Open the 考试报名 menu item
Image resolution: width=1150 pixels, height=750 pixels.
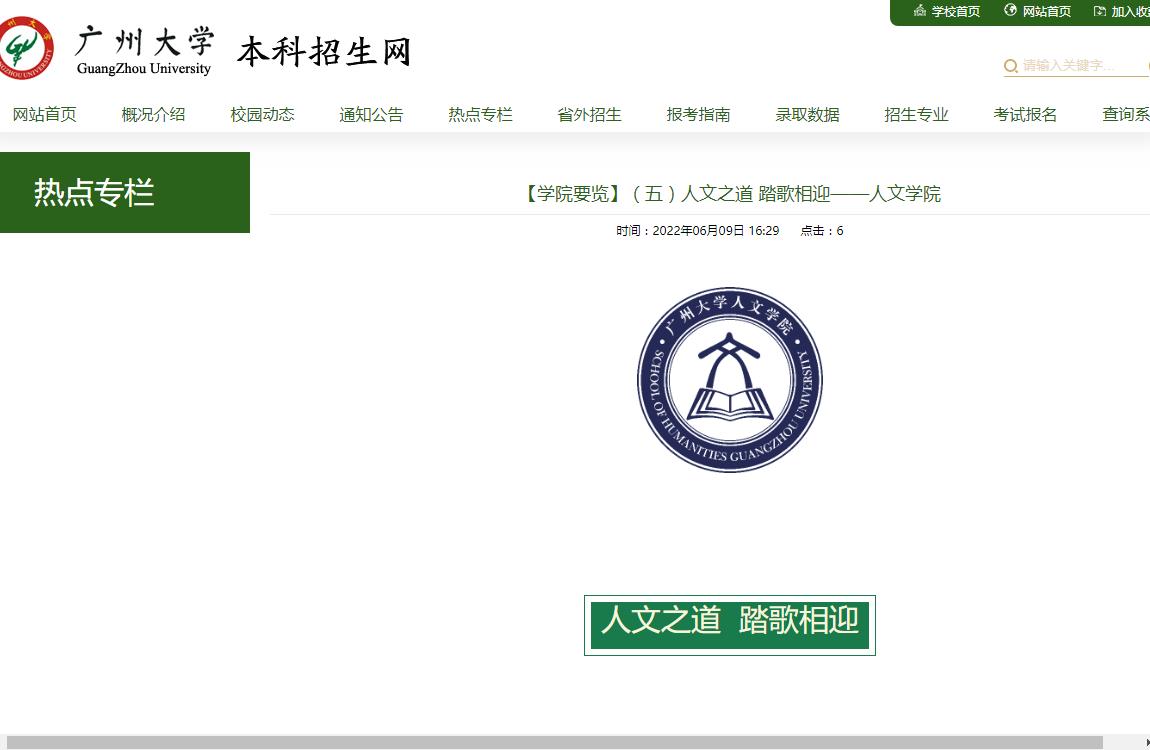(x=1025, y=114)
